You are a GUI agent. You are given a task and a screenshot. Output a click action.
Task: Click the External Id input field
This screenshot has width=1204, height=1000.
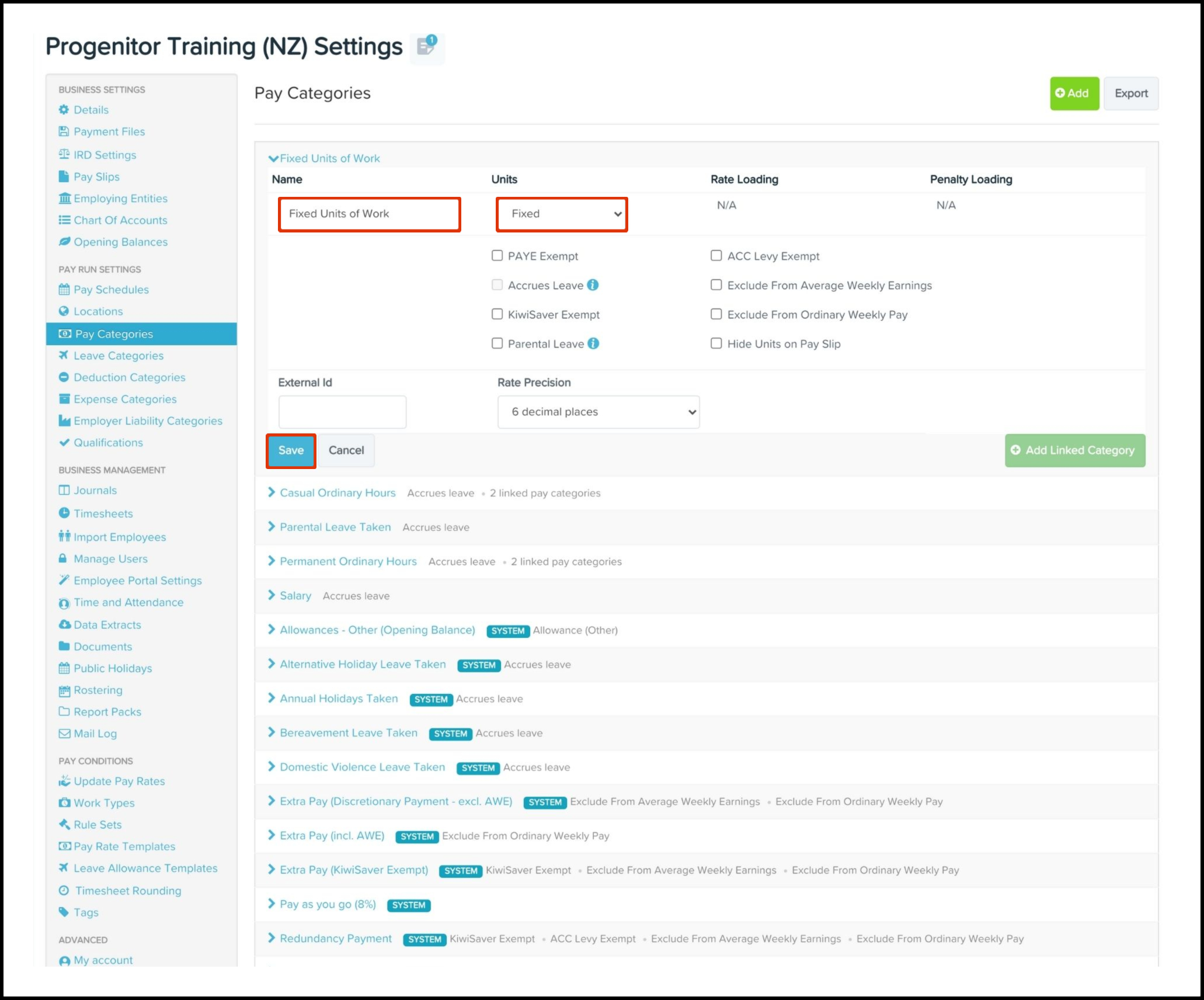pyautogui.click(x=342, y=412)
